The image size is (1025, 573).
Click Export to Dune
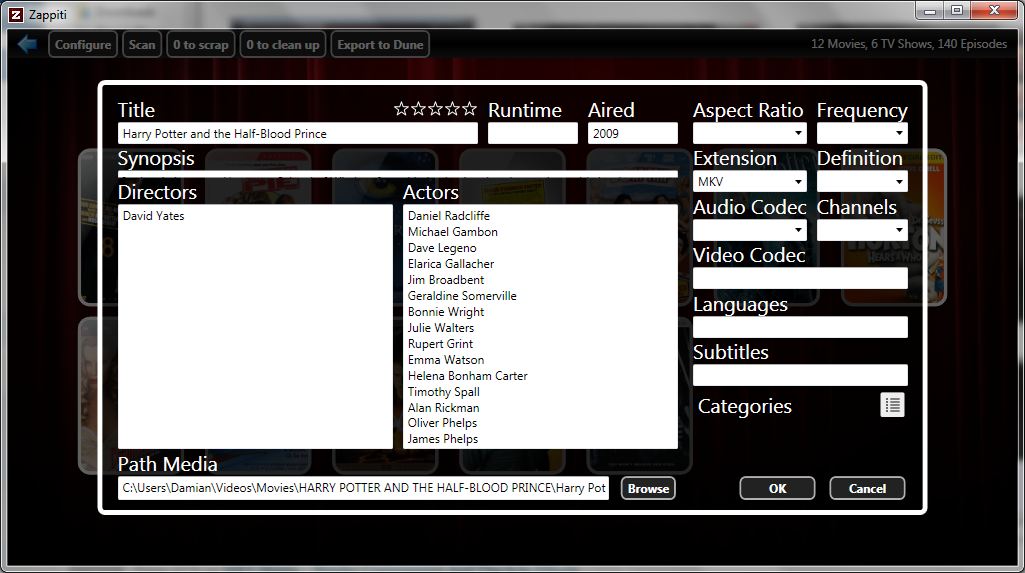[380, 44]
